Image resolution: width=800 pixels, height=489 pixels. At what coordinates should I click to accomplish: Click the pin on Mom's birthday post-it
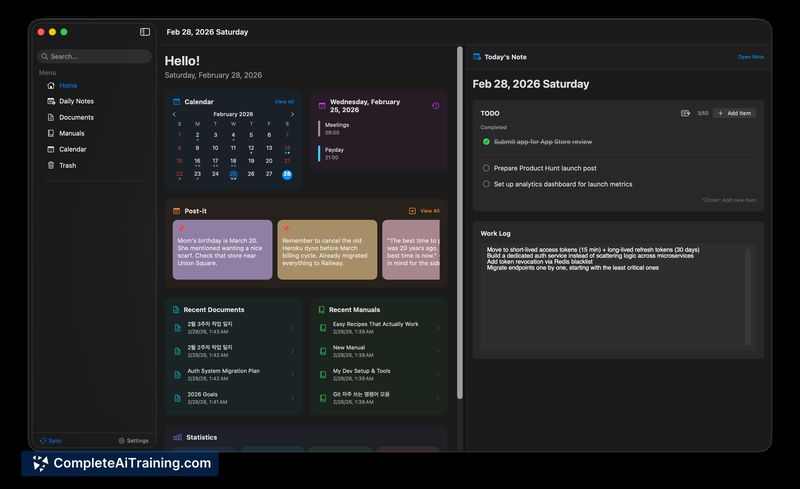click(x=182, y=228)
